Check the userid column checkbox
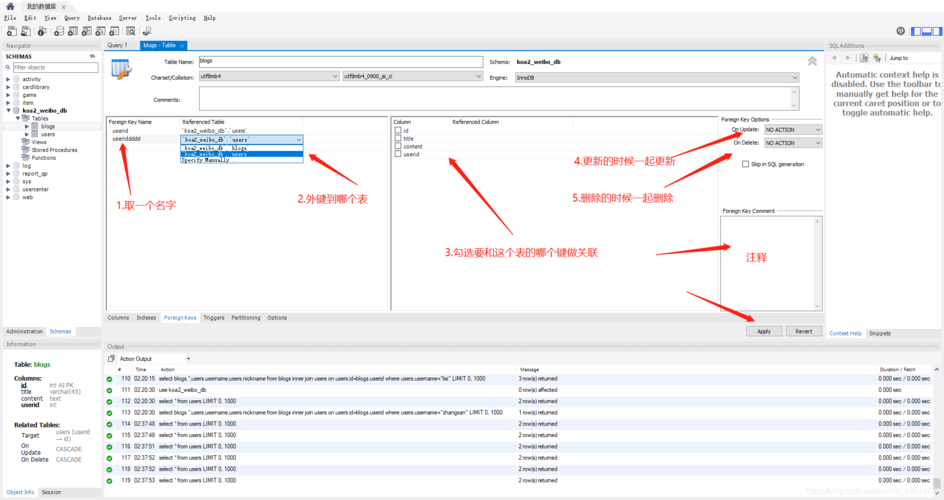The height and width of the screenshot is (500, 944). pyautogui.click(x=398, y=154)
